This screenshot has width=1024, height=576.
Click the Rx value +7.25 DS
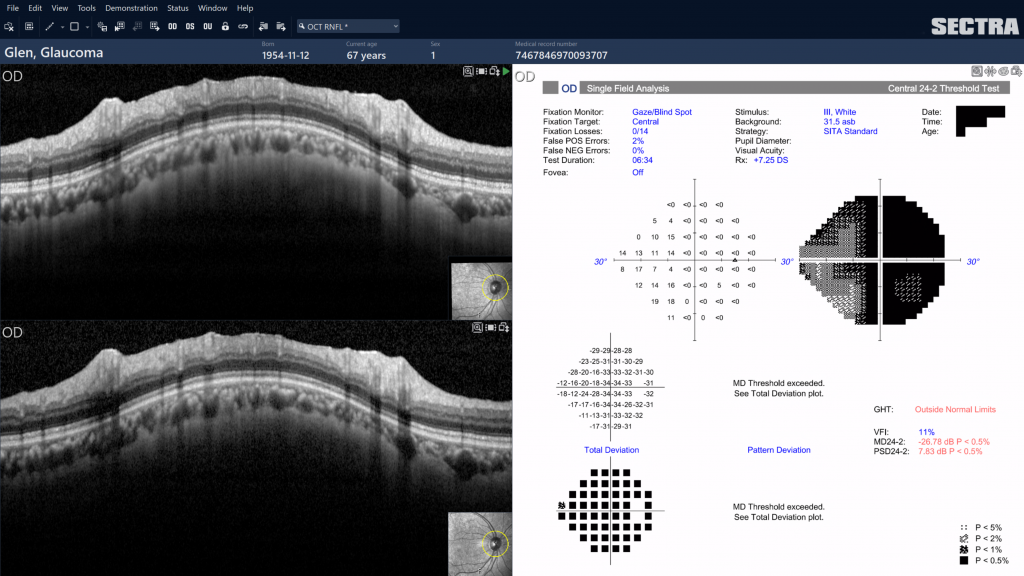[x=771, y=160]
